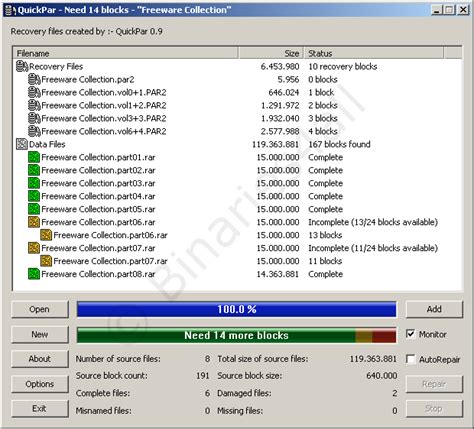Viewport: 474px width, 429px height.
Task: Click green icon of part08.rar
Action: 34,274
